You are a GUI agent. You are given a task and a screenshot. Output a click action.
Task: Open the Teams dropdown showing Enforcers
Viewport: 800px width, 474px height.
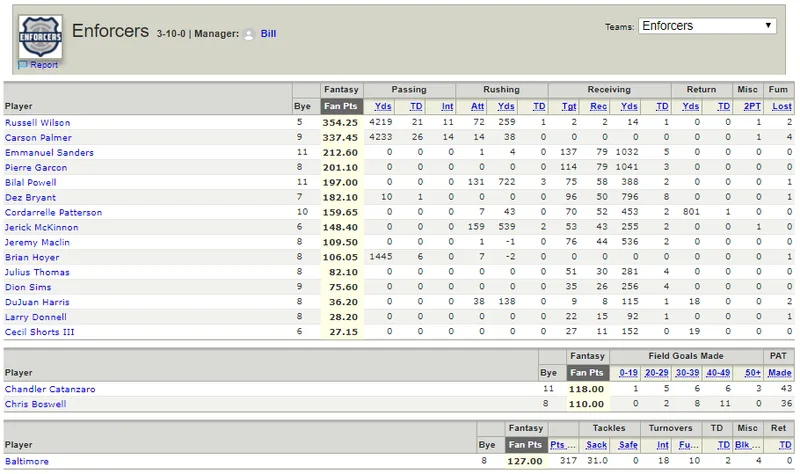click(x=707, y=26)
